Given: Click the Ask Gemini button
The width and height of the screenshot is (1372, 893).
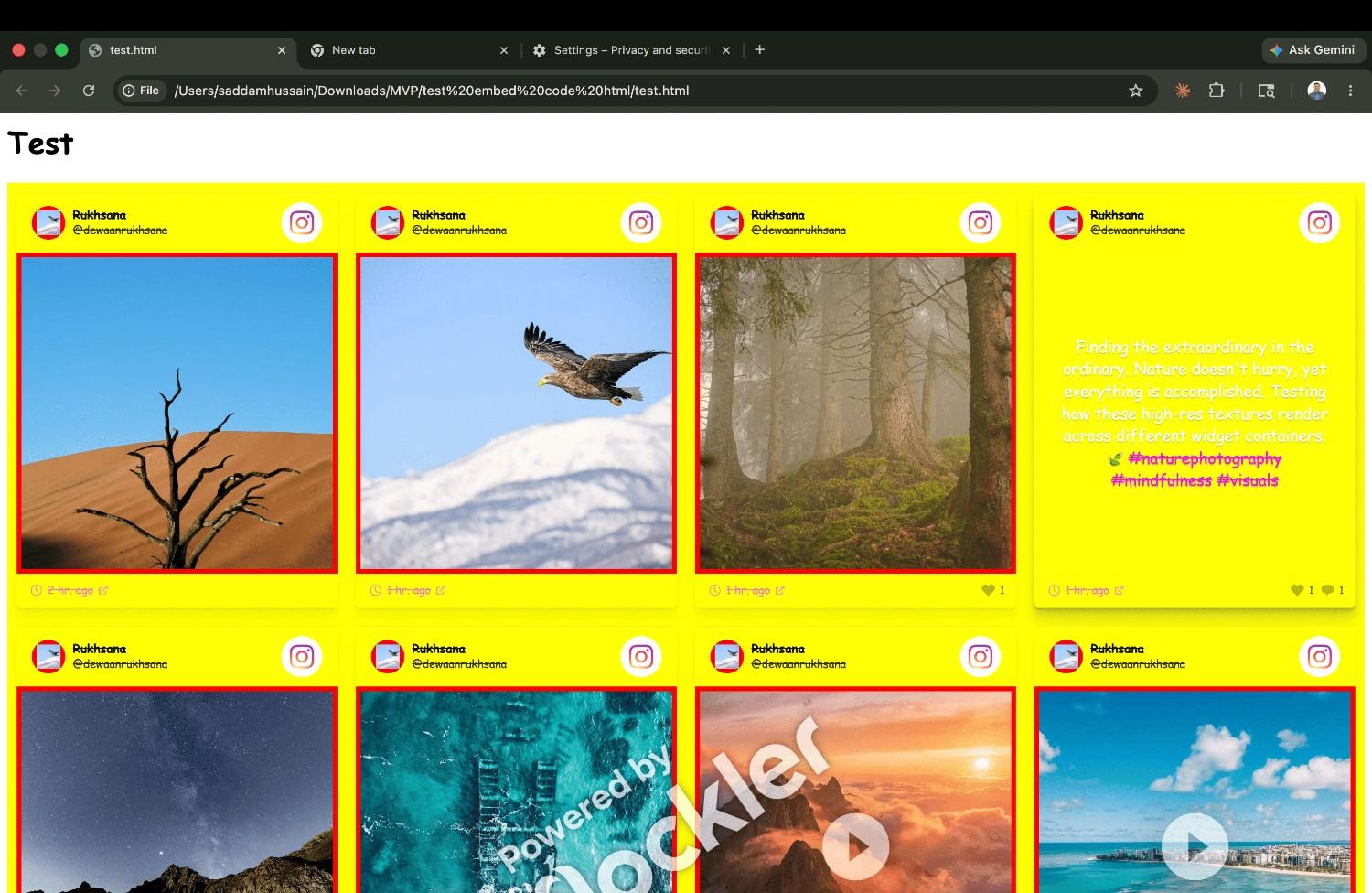Looking at the screenshot, I should pyautogui.click(x=1313, y=50).
